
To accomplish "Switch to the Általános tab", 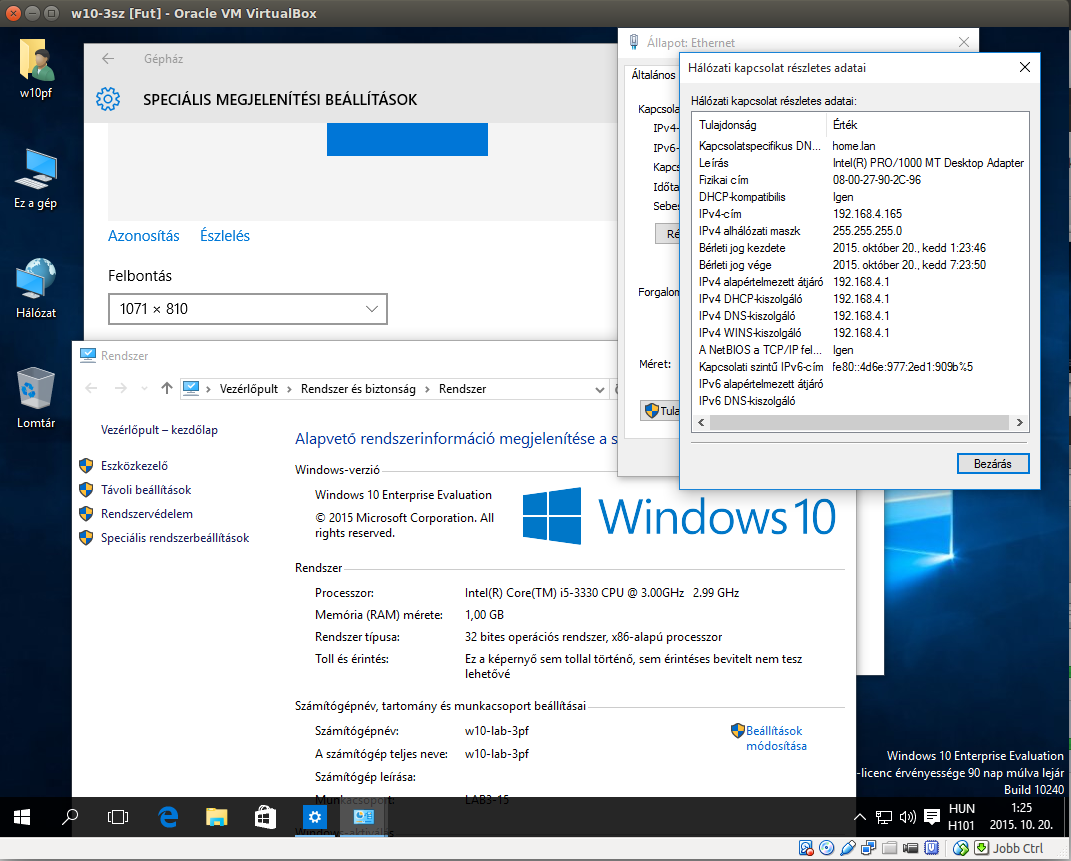I will [x=652, y=75].
